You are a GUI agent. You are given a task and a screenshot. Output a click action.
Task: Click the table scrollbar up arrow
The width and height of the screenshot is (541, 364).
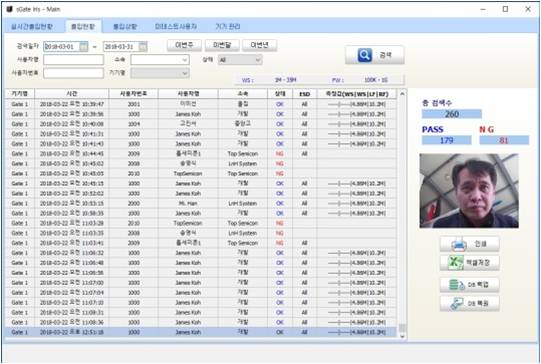[x=402, y=94]
